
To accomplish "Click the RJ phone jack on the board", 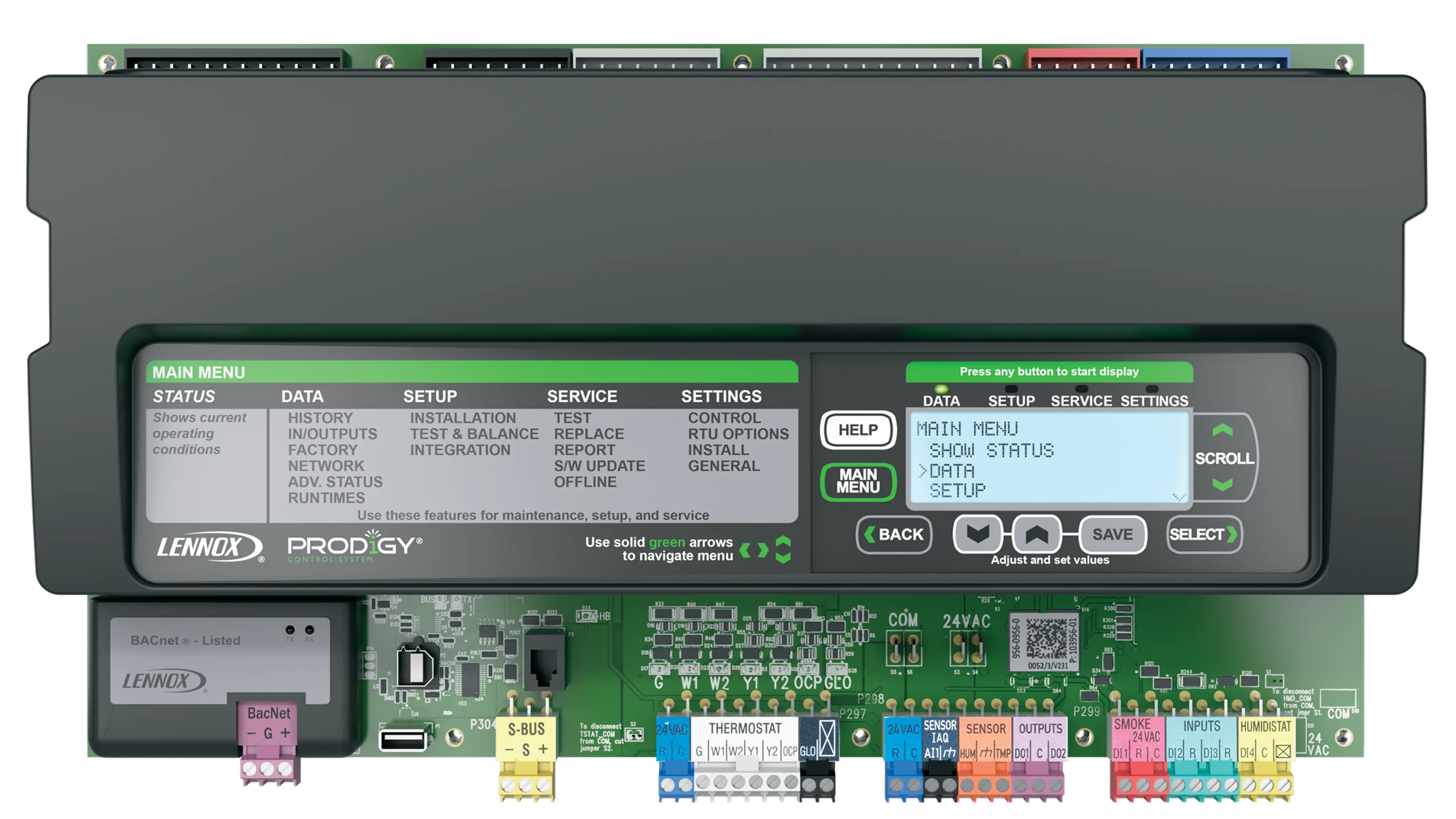I will [544, 660].
